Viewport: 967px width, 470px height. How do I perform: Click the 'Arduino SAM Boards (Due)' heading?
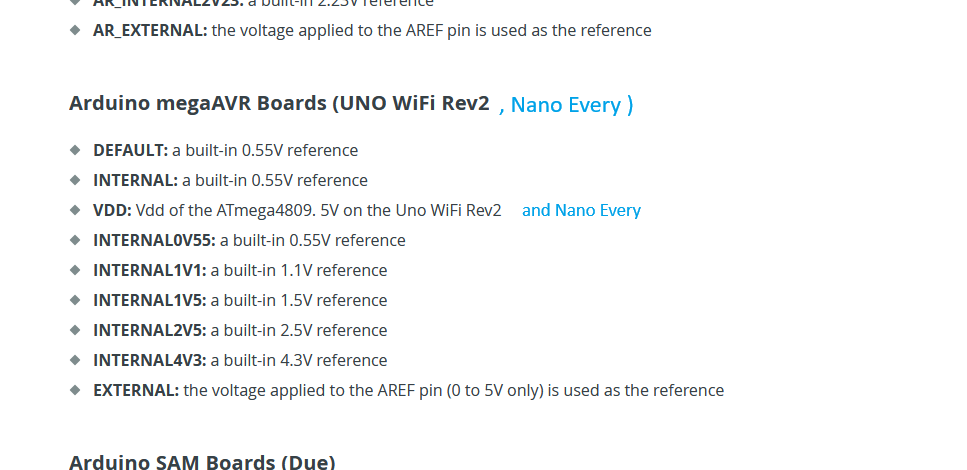[x=202, y=462]
